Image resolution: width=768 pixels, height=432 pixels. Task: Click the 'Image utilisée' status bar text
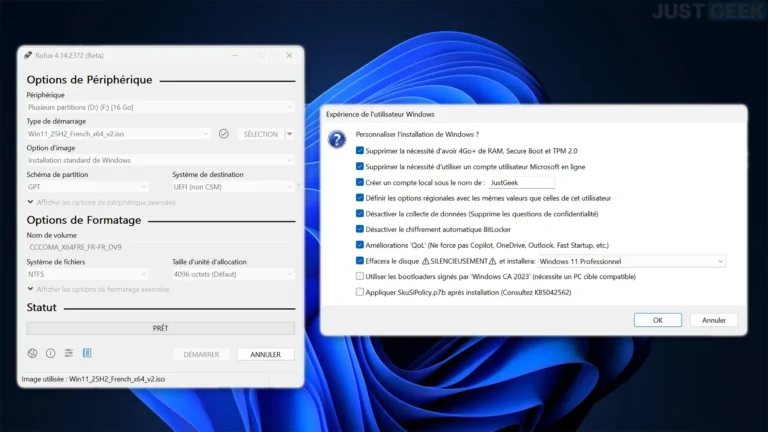coord(93,379)
